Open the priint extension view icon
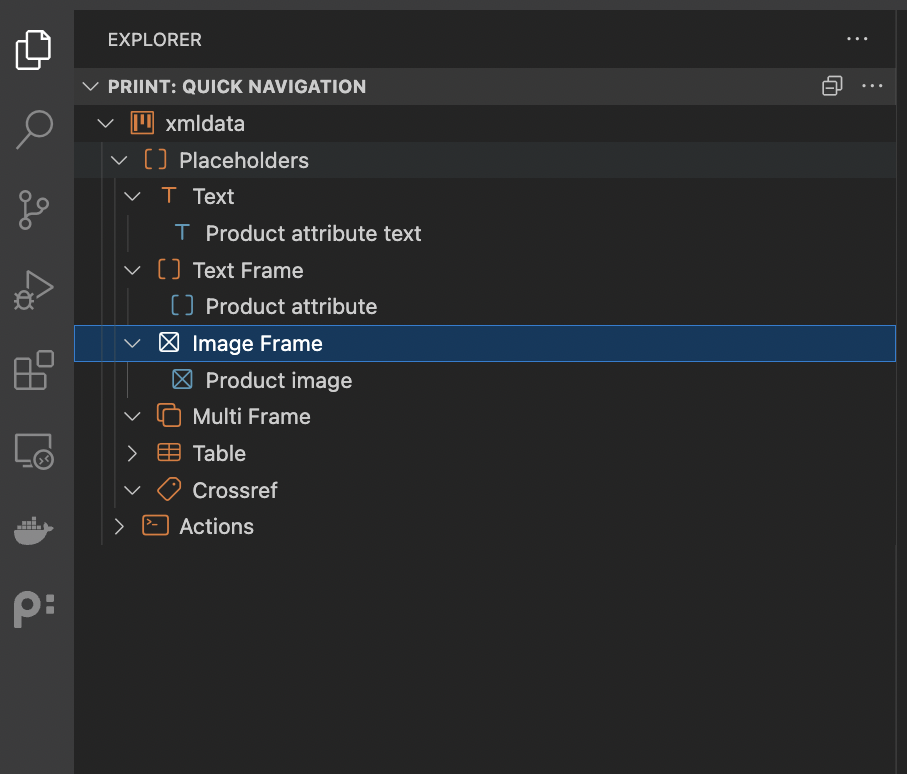 pos(34,610)
